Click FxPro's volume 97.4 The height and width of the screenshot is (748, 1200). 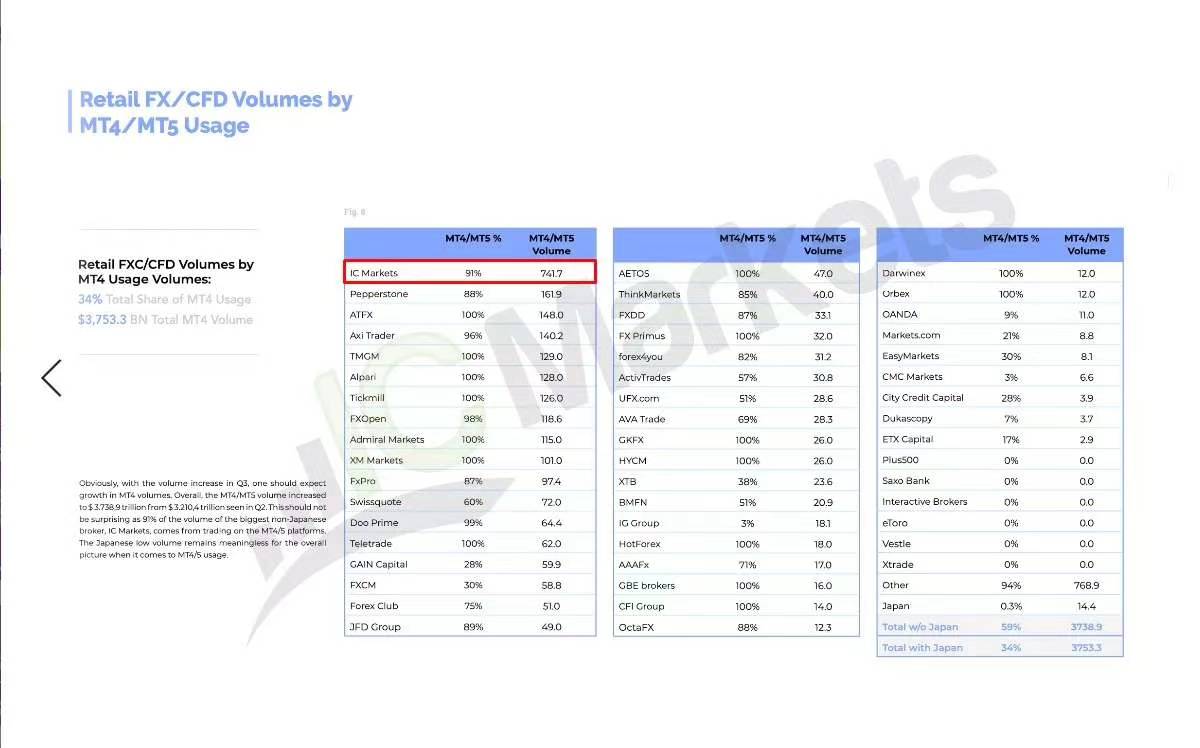(552, 481)
